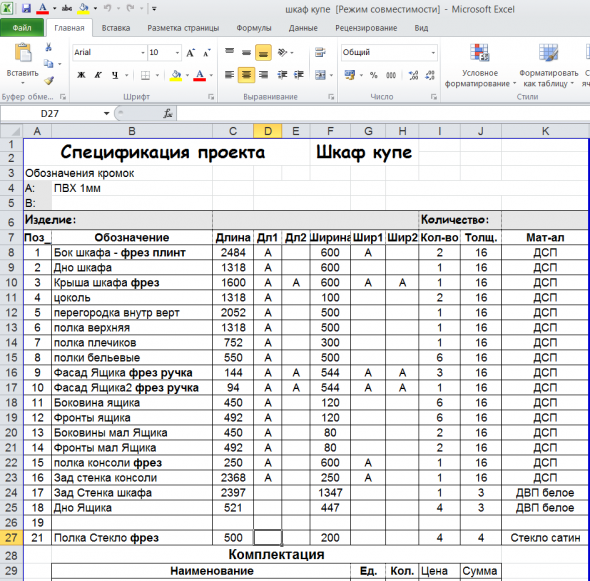Screen dimensions: 590x581
Task: Click the Save floppy disk icon
Action: (x=26, y=8)
